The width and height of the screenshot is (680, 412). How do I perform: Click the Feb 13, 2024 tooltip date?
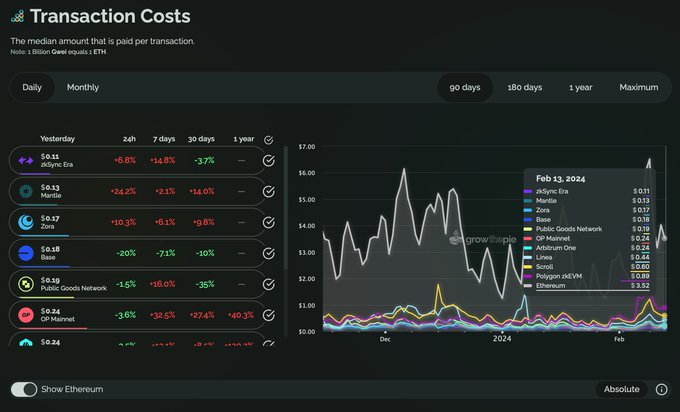560,179
